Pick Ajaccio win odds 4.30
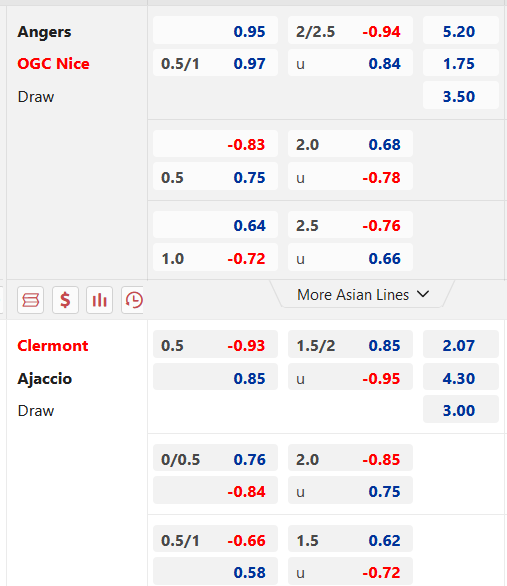Viewport: 507px width, 586px height. point(461,378)
